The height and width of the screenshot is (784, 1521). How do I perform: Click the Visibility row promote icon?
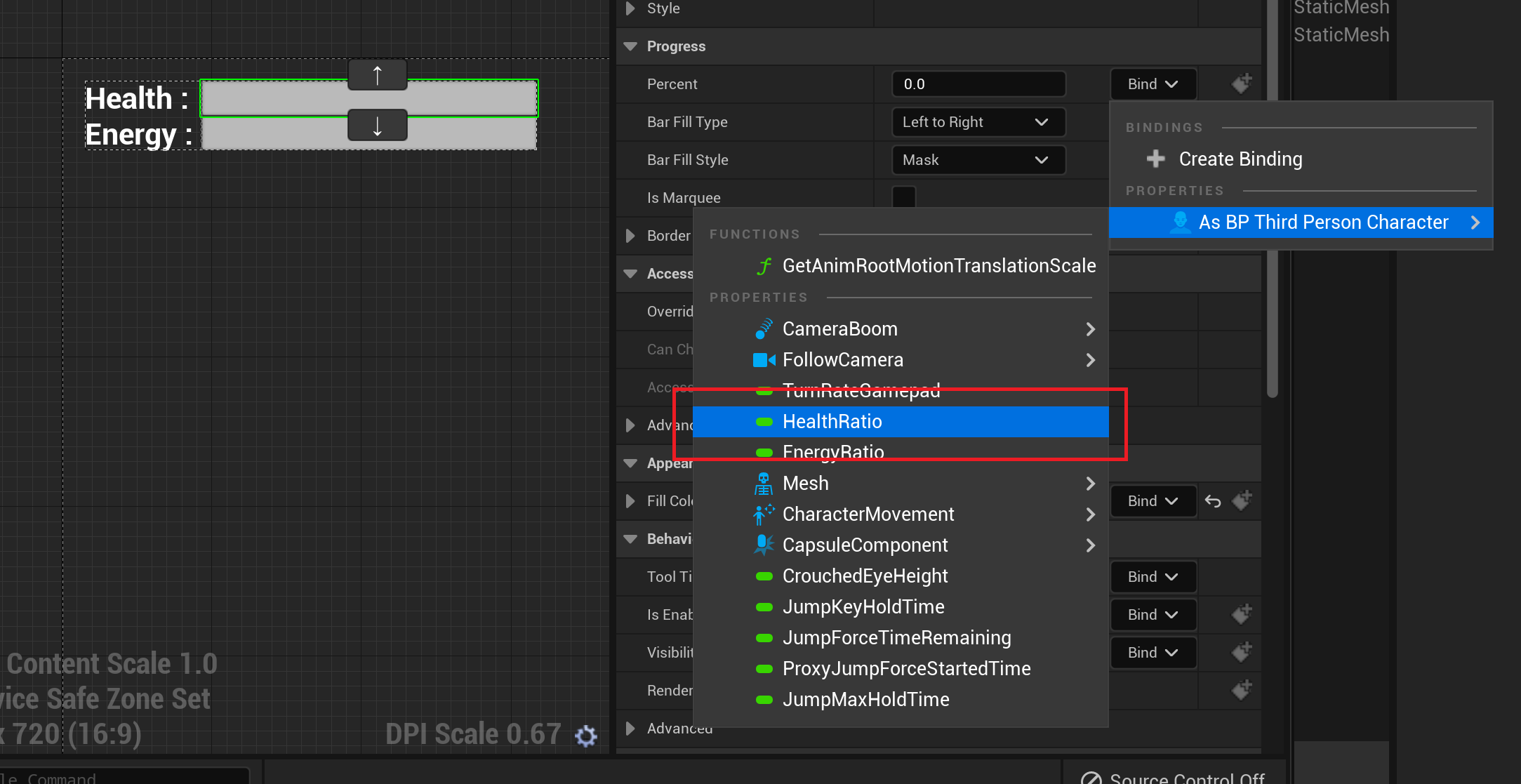(1242, 653)
